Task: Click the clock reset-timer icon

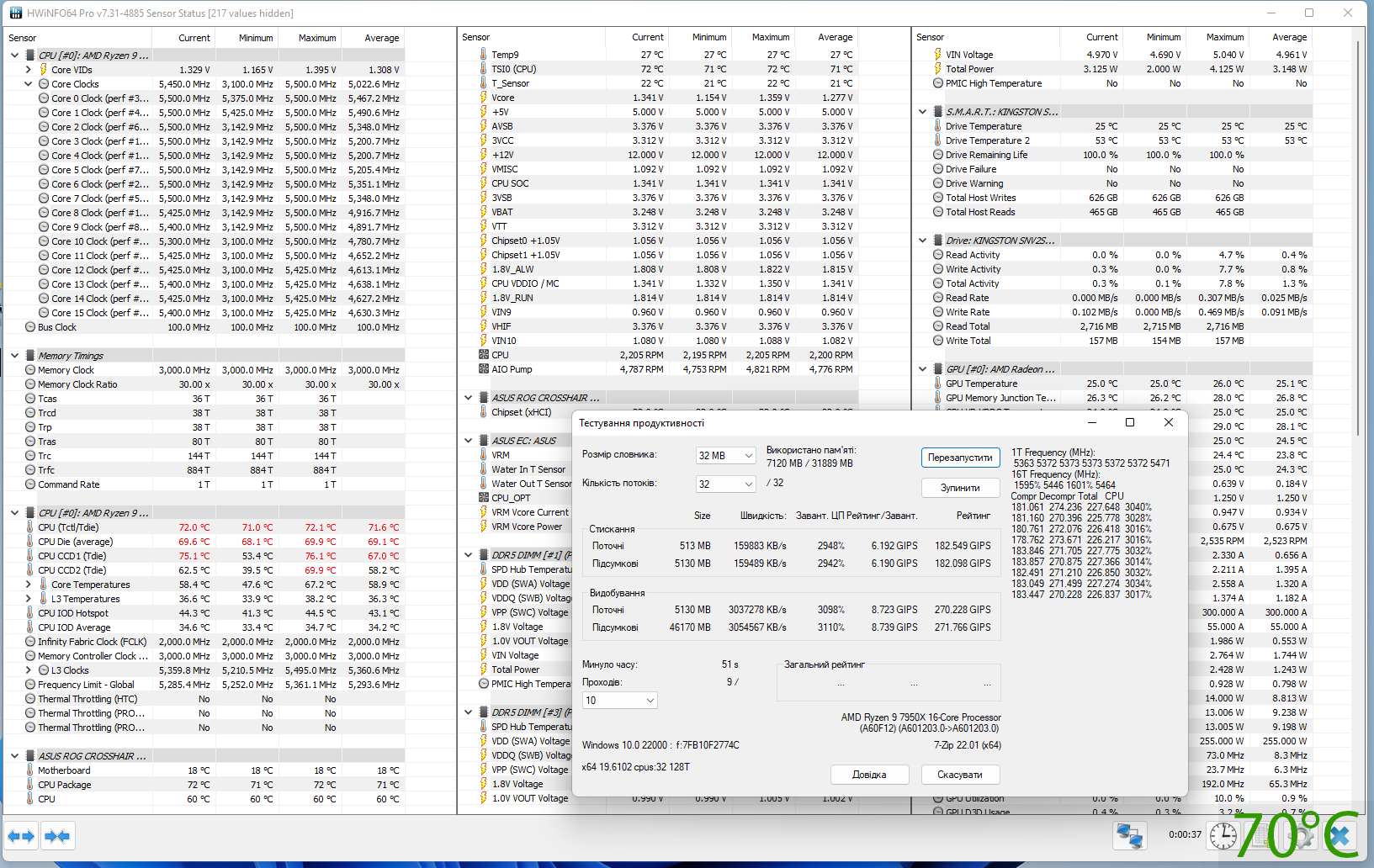Action: coord(1223,836)
